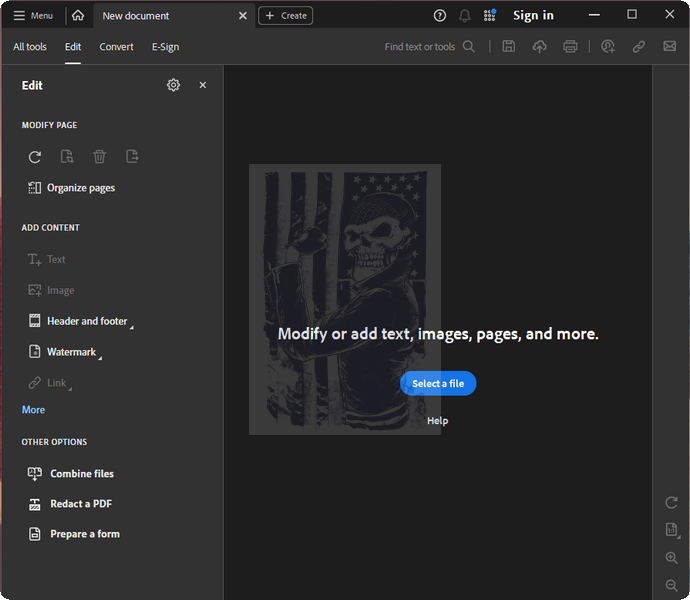Screen dimensions: 690x600
Task: Click the upload to cloud icon
Action: click(540, 46)
